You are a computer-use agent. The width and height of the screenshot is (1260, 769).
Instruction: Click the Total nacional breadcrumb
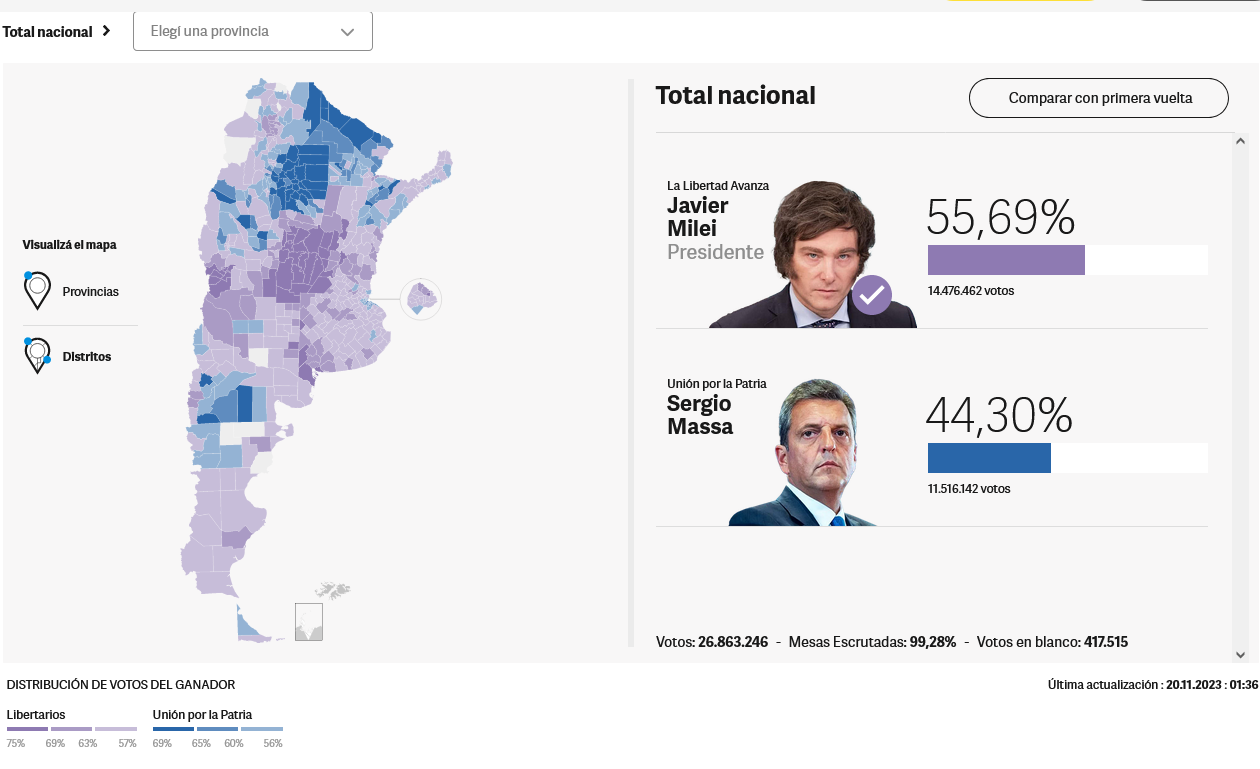click(47, 31)
